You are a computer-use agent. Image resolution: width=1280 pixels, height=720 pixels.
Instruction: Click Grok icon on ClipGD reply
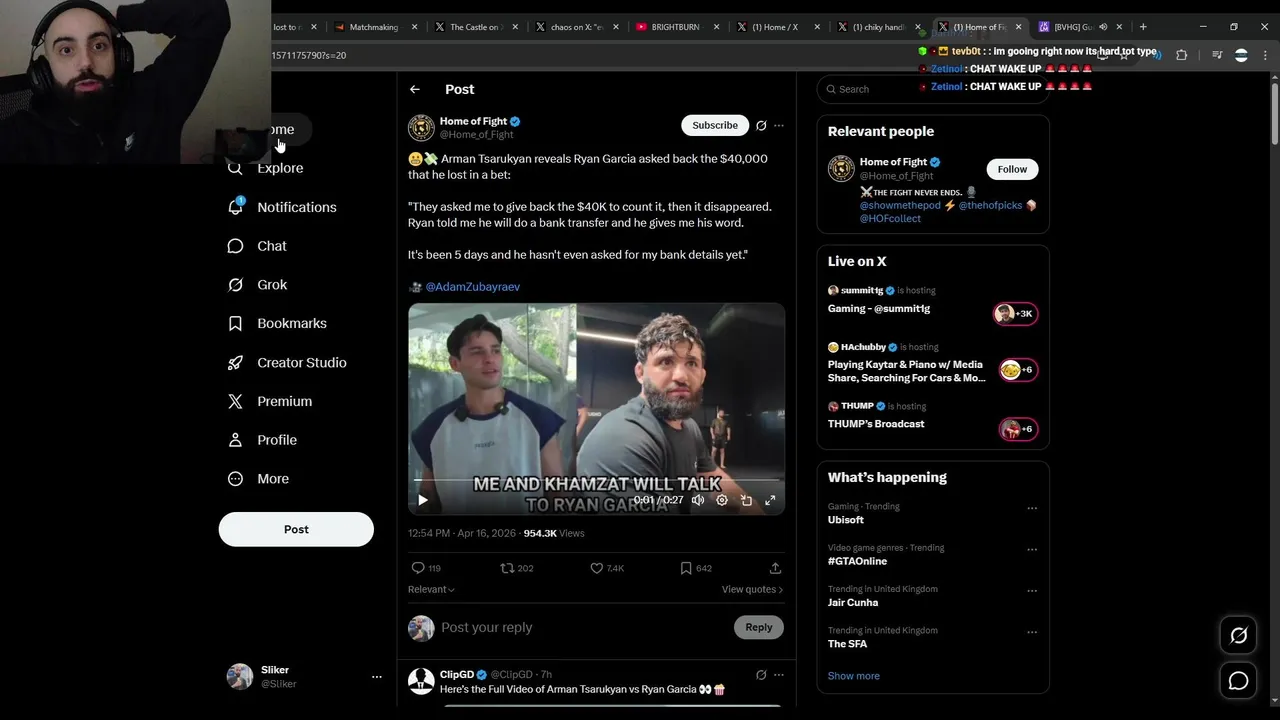[761, 675]
